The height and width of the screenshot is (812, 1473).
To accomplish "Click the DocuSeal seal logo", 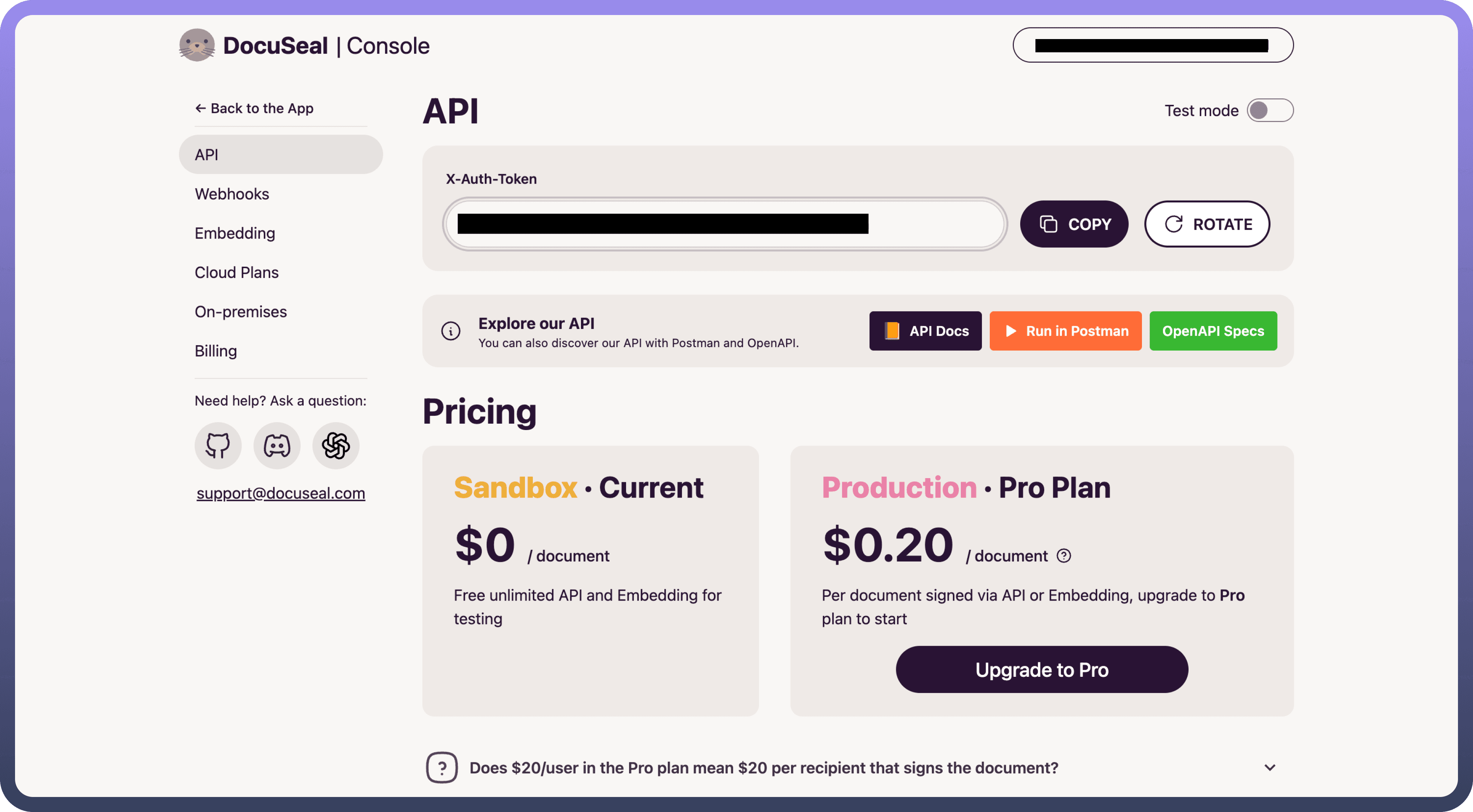I will tap(197, 45).
